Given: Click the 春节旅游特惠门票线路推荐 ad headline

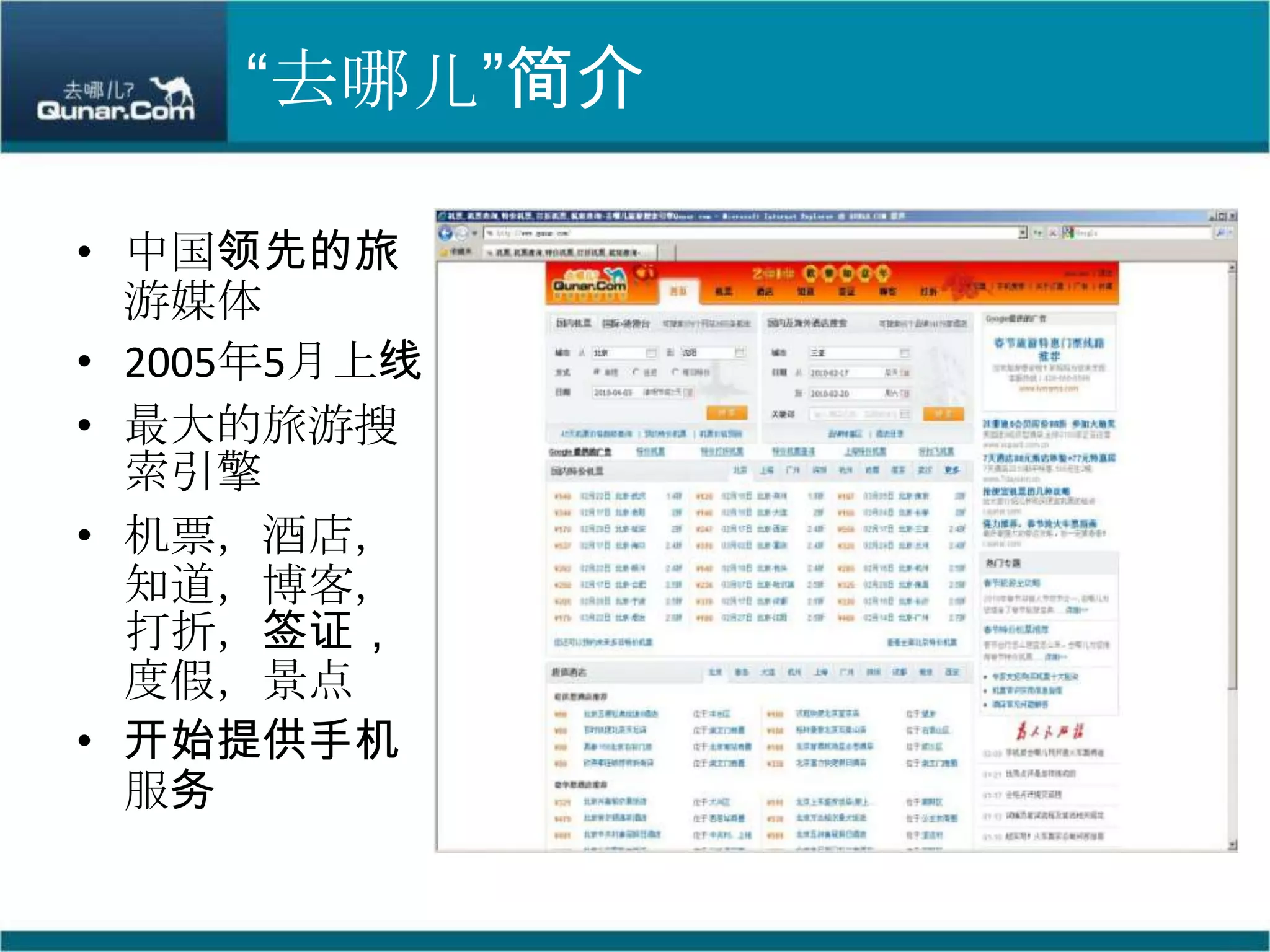Looking at the screenshot, I should coord(1049,349).
